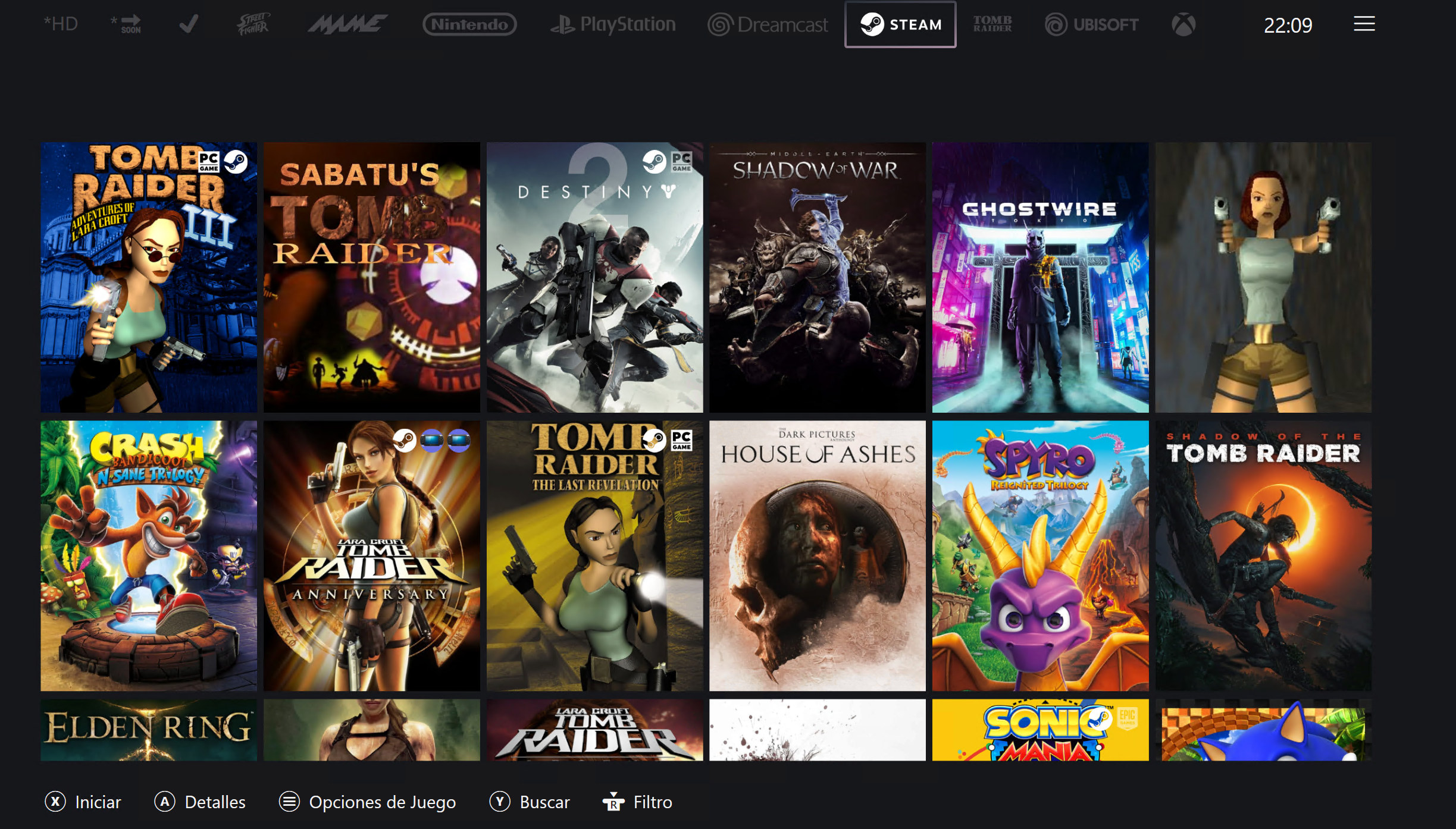Select Spyro Reignited Trilogy cover

click(1040, 555)
